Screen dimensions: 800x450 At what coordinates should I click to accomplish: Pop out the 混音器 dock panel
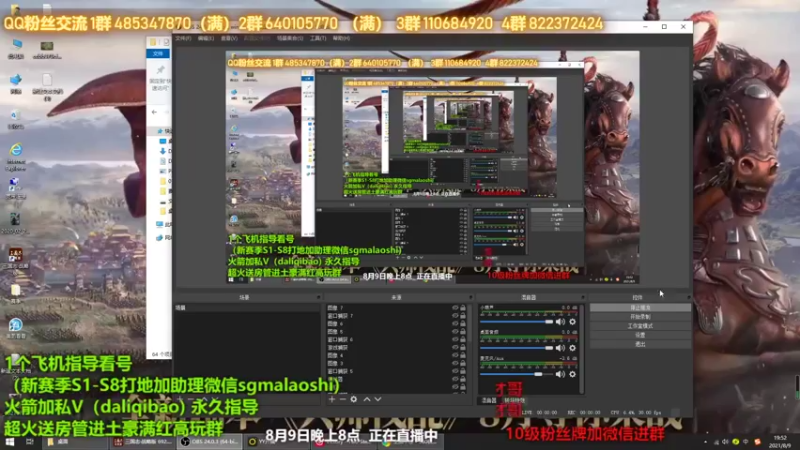582,297
